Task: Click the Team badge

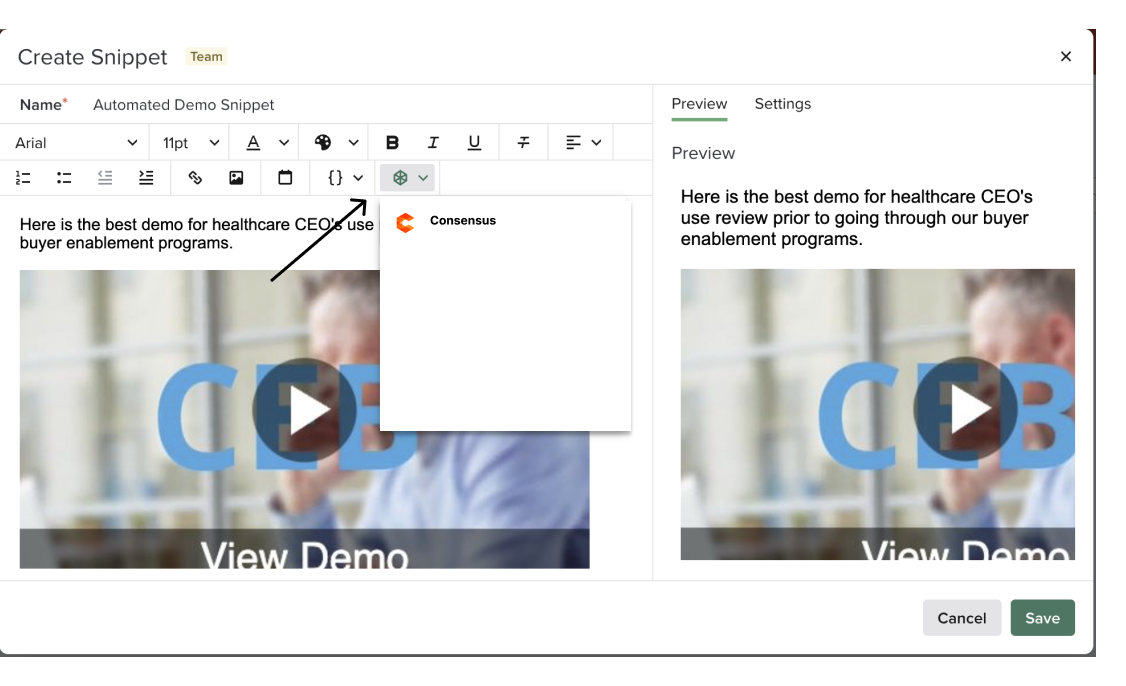Action: coord(206,57)
